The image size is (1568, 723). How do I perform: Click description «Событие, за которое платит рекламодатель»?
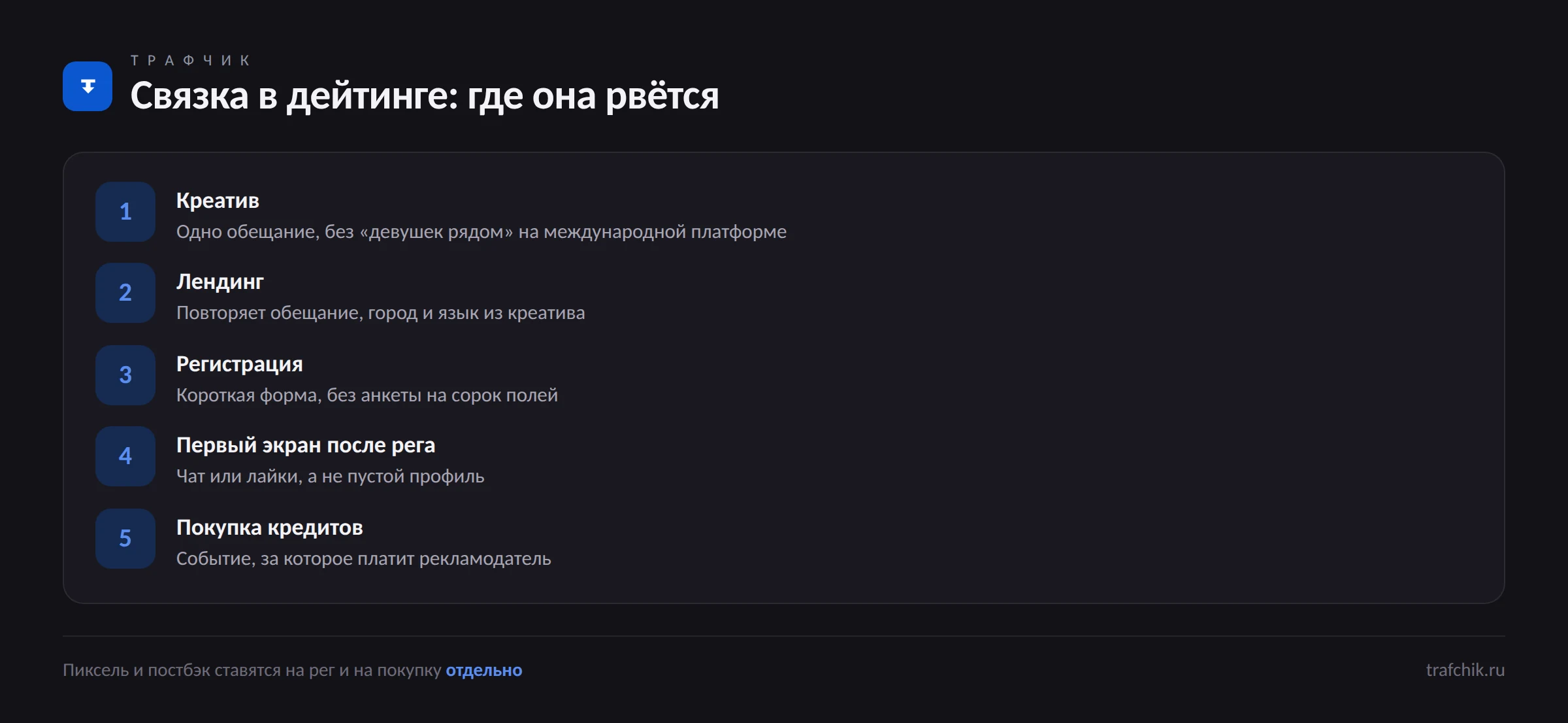364,559
